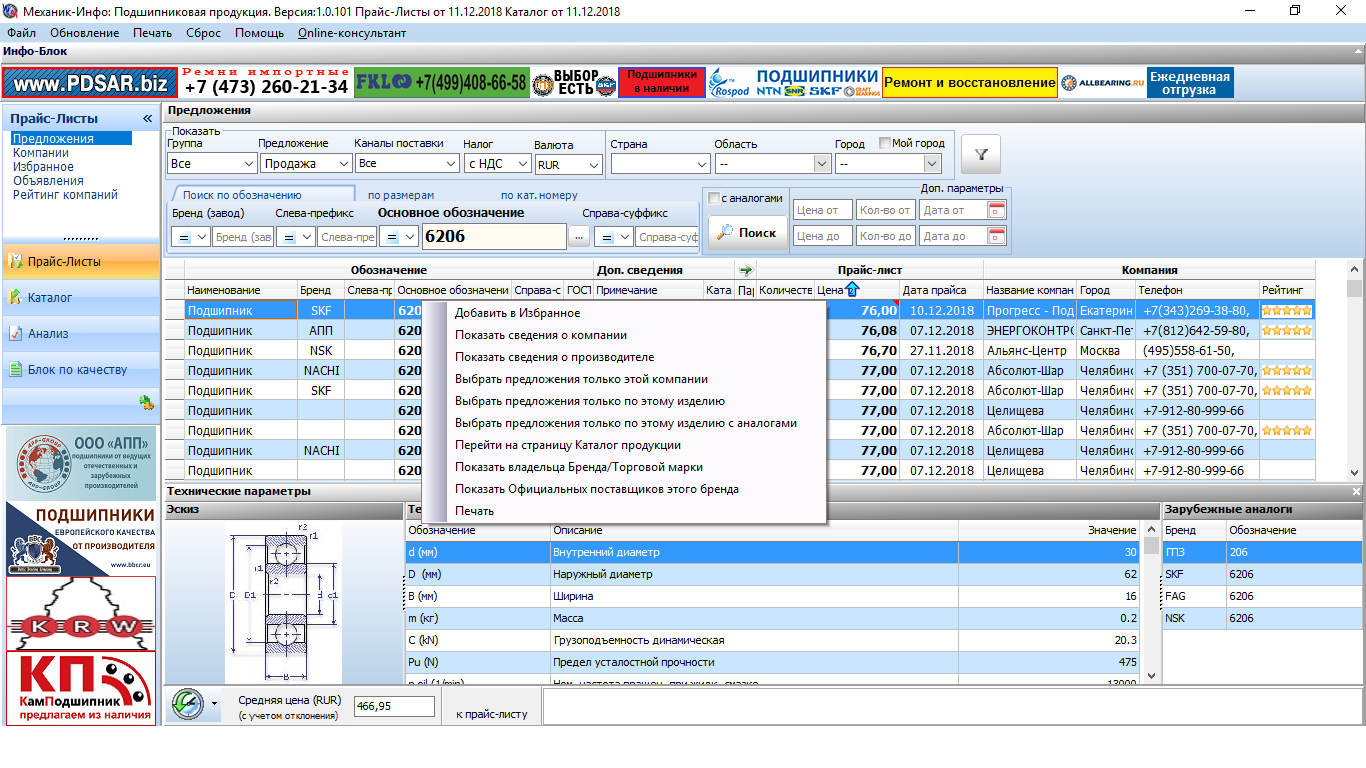Click the Дата прайса column header

(941, 290)
